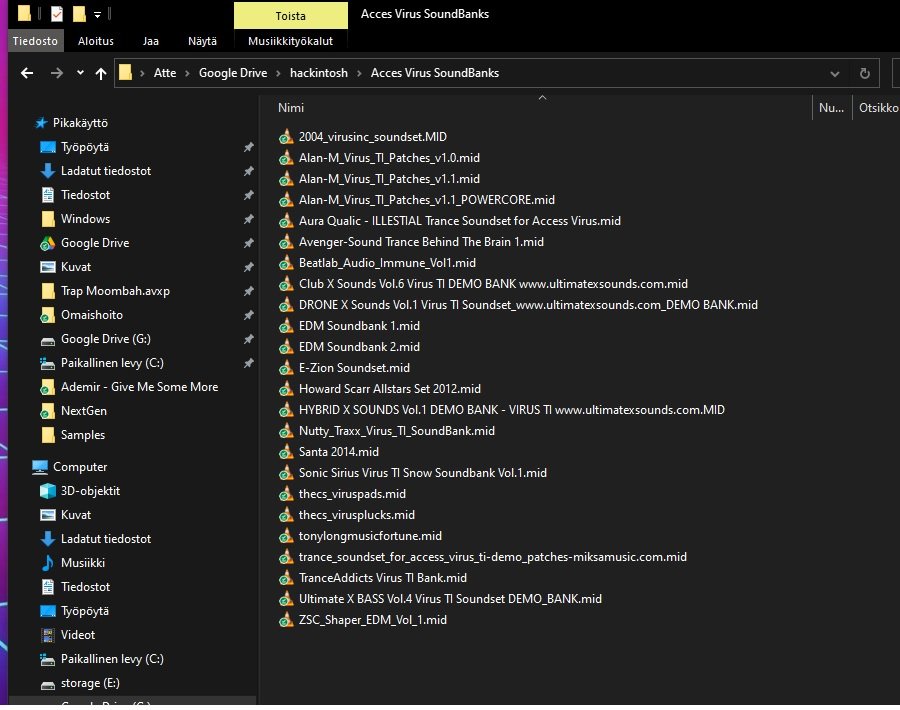900x710 pixels.
Task: Select Aura Qualic ILLESTIAL Trance Soundset file
Action: coord(459,221)
